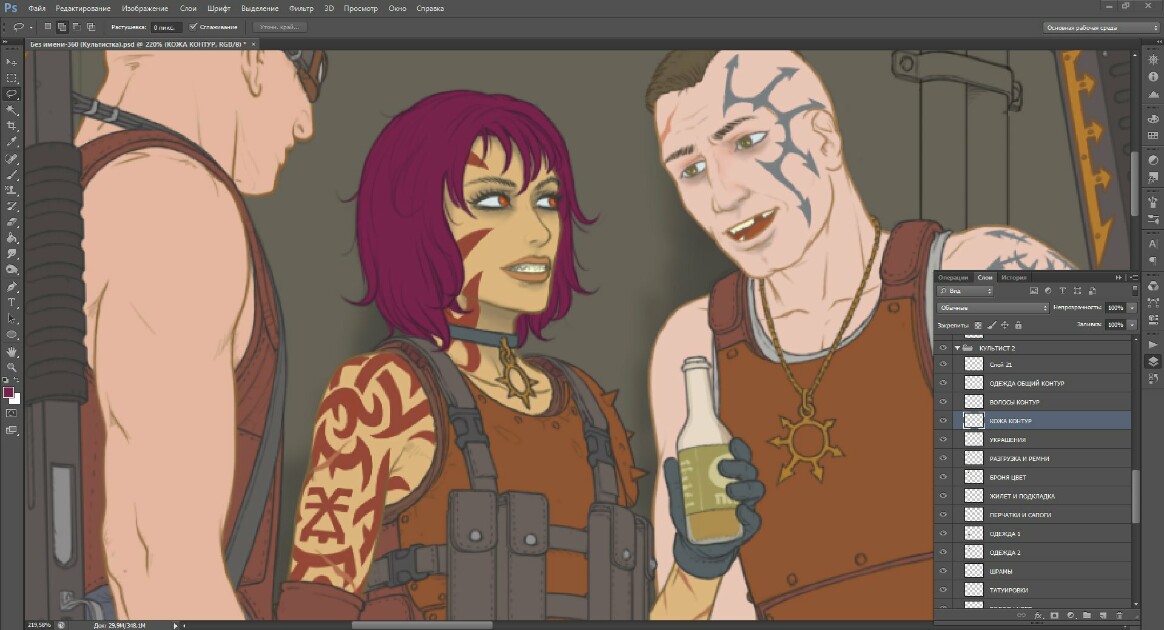Switch to the Операции tab

[953, 278]
